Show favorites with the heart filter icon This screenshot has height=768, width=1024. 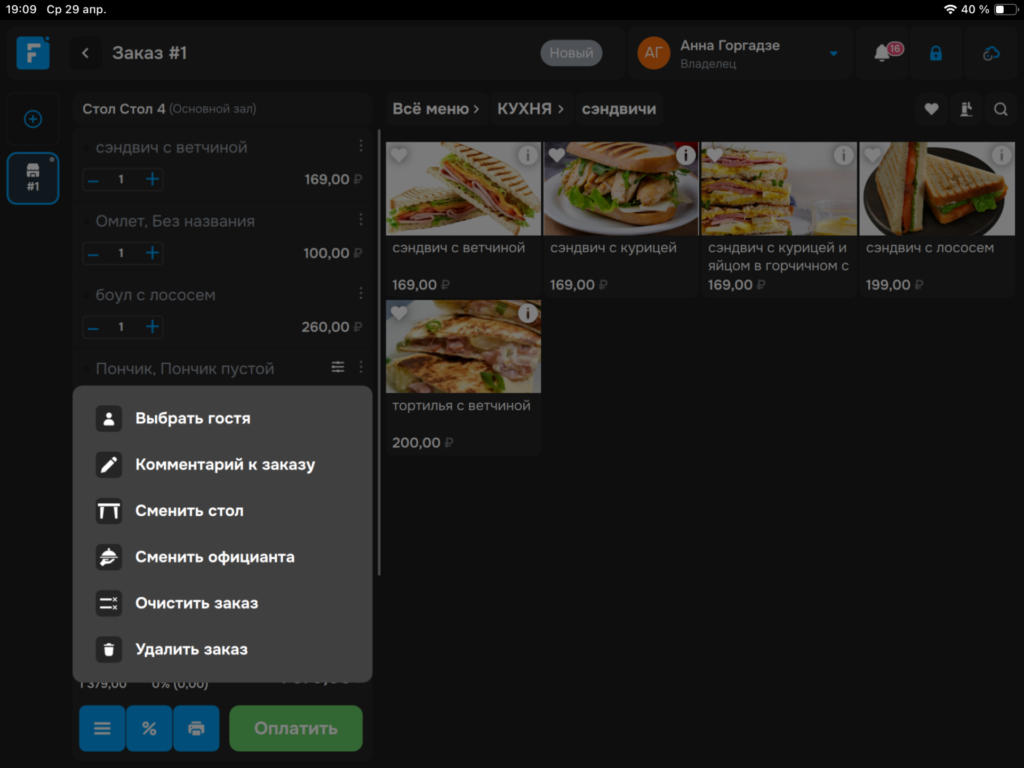coord(931,109)
